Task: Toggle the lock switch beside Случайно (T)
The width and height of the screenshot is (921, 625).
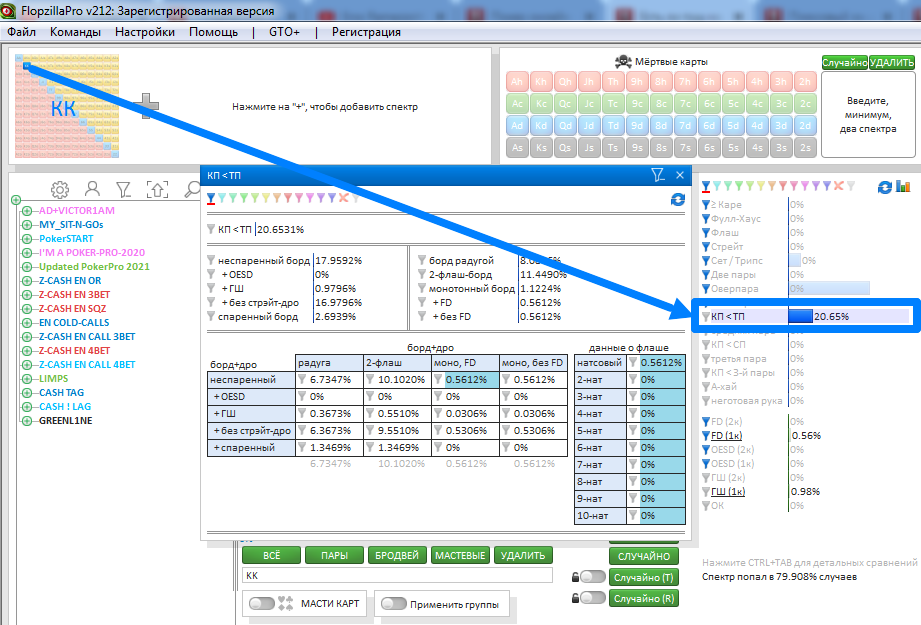Action: pyautogui.click(x=592, y=577)
